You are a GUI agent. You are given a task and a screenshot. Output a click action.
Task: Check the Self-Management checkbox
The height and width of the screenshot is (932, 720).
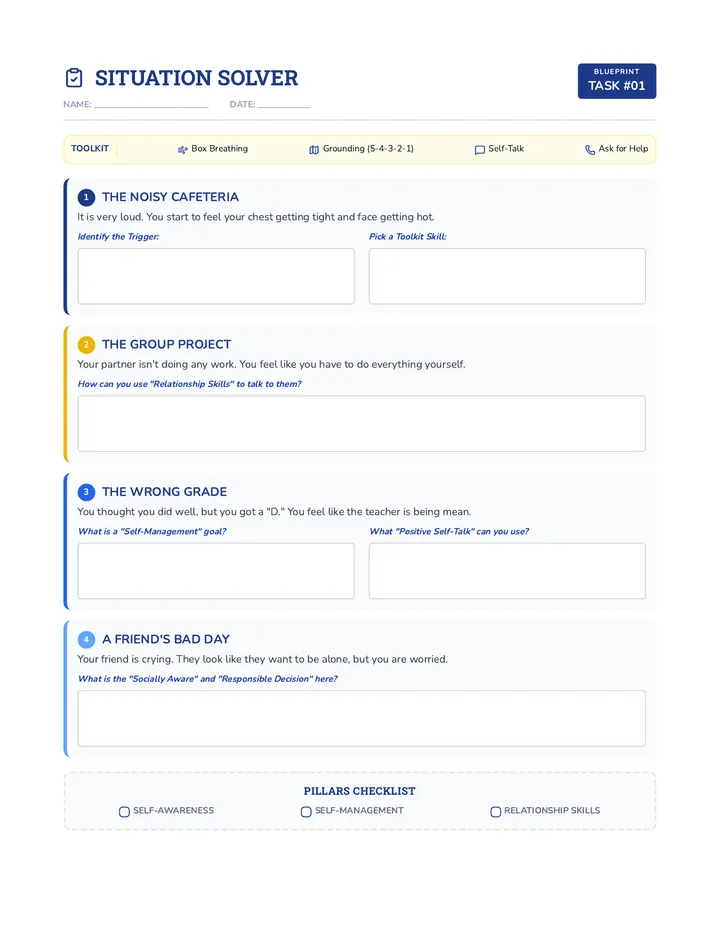(x=306, y=812)
